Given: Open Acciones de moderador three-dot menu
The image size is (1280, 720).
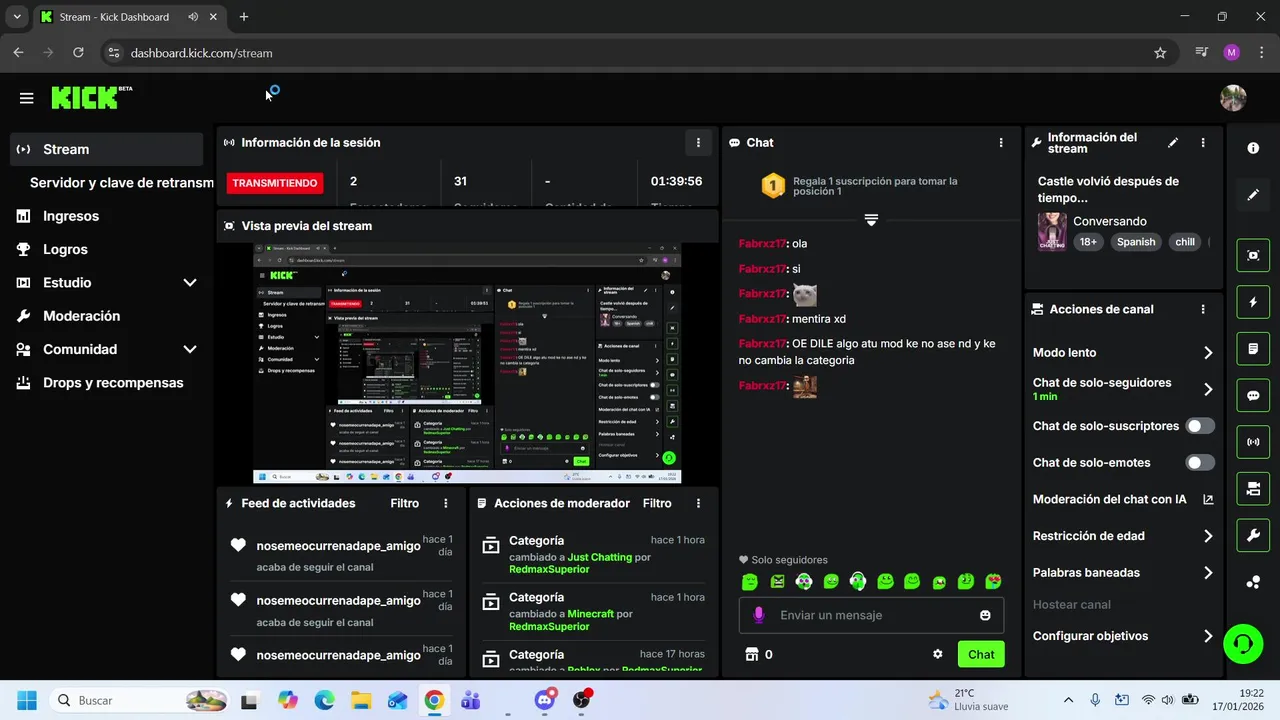Looking at the screenshot, I should [698, 504].
